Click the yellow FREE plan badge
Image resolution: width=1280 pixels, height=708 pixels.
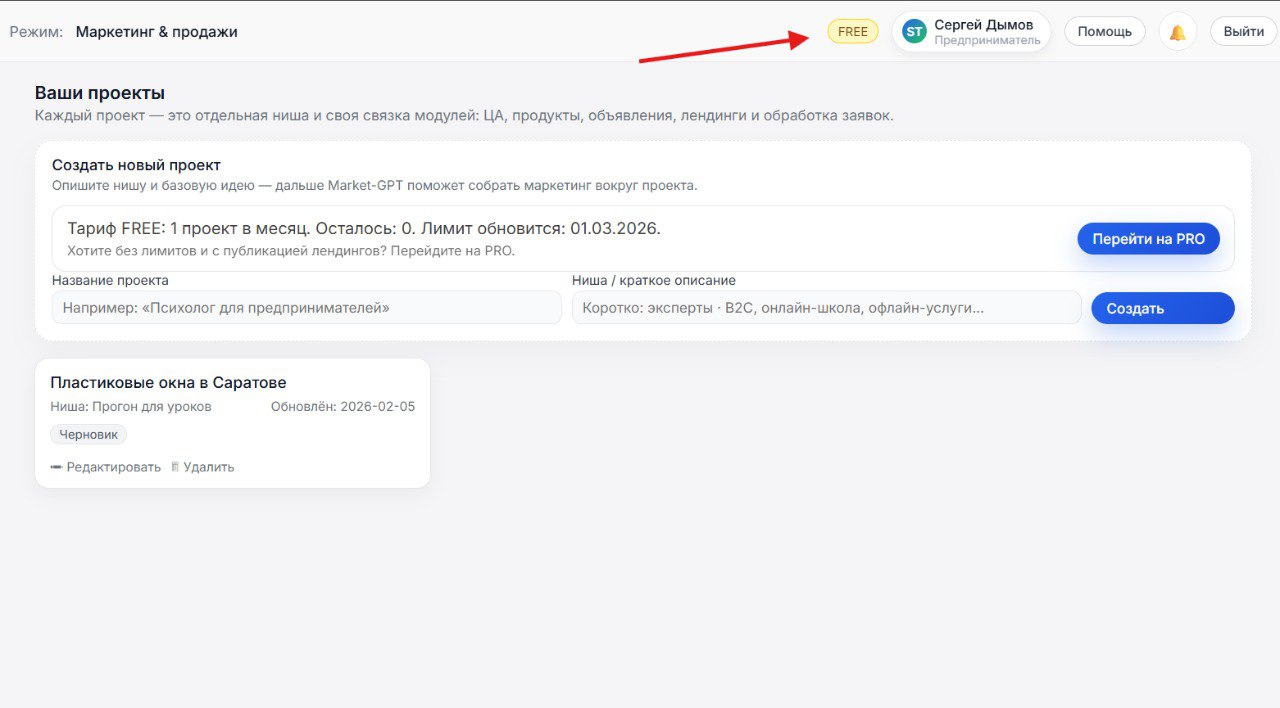pos(852,31)
